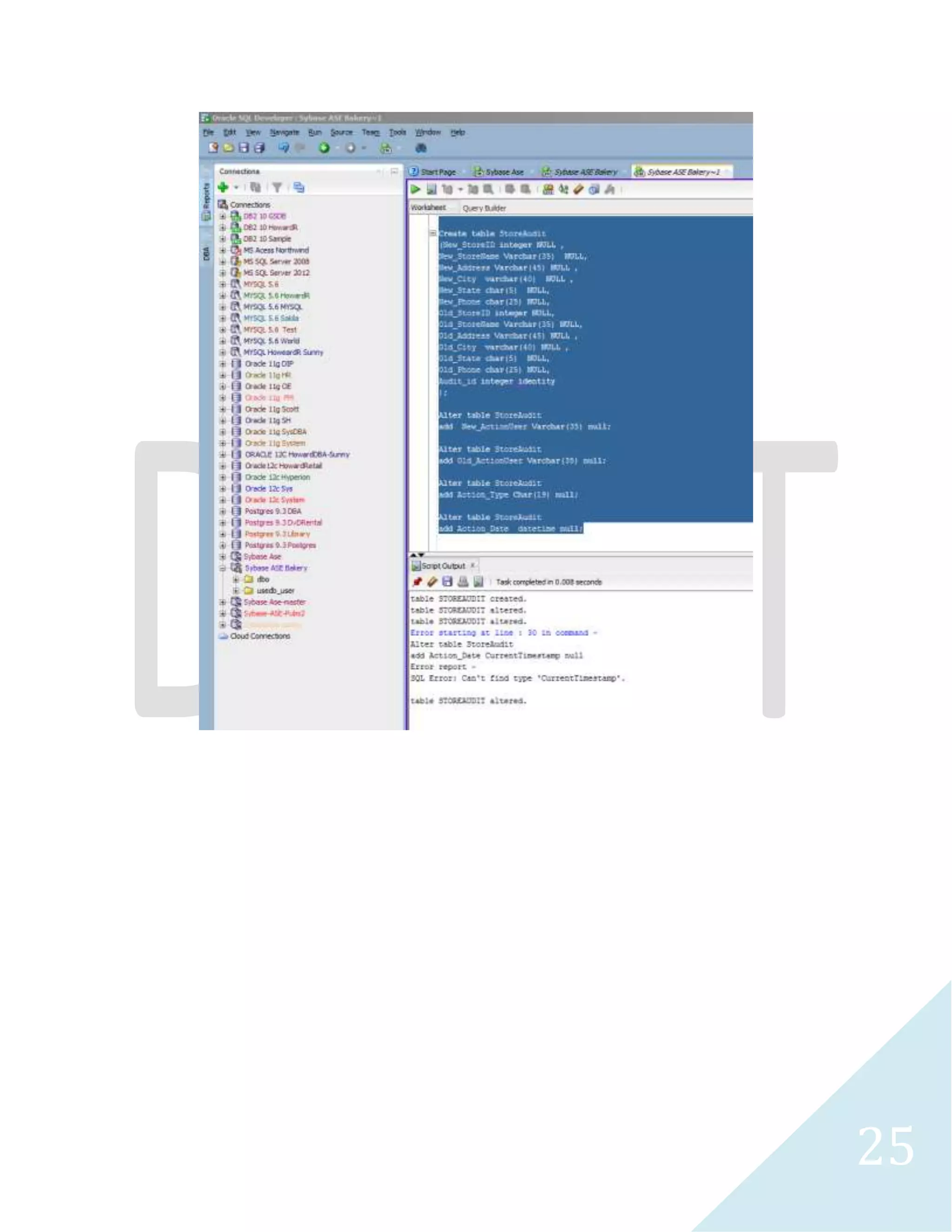
Task: Pin the Script Output with red pin
Action: point(417,582)
